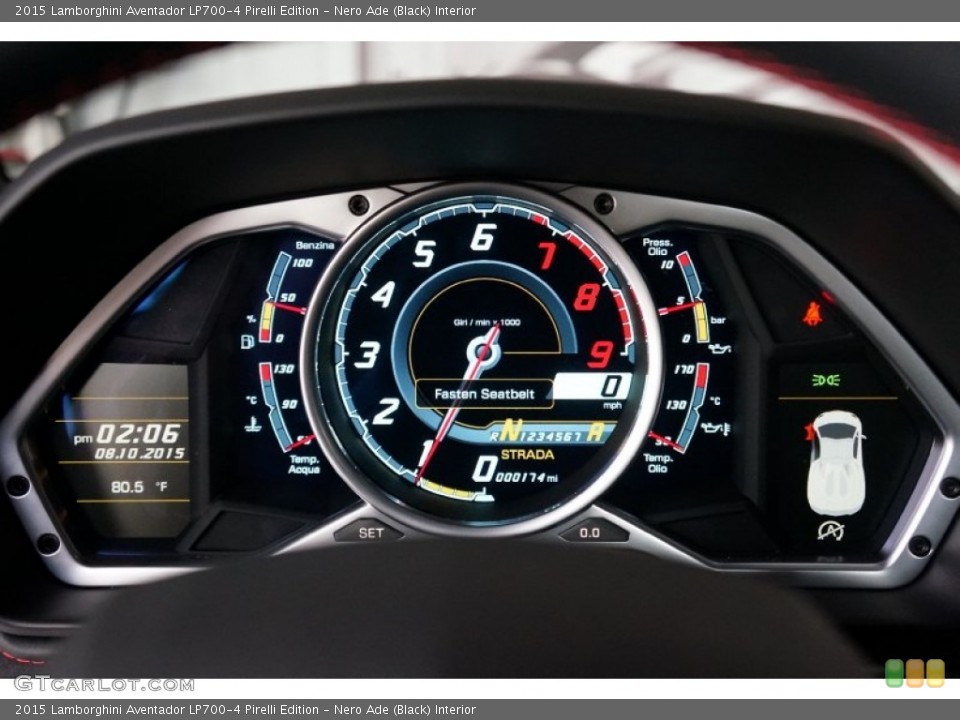Click the white car top-view icon

pyautogui.click(x=835, y=463)
